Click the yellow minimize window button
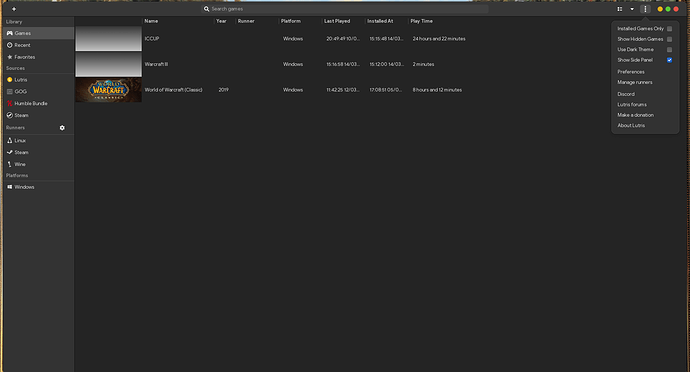This screenshot has width=690, height=372. pyautogui.click(x=660, y=9)
